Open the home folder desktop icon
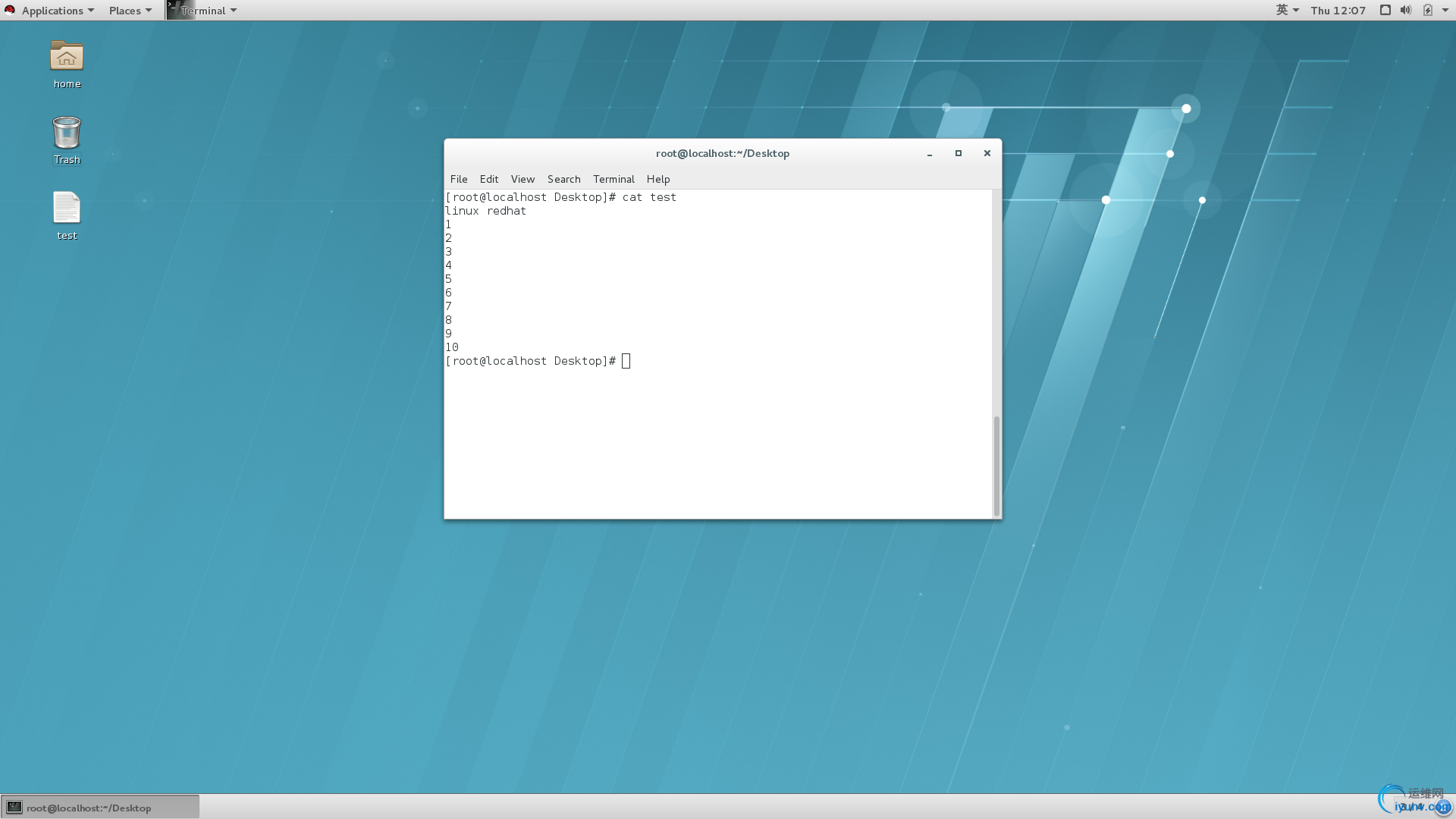This screenshot has height=819, width=1456. (x=67, y=64)
